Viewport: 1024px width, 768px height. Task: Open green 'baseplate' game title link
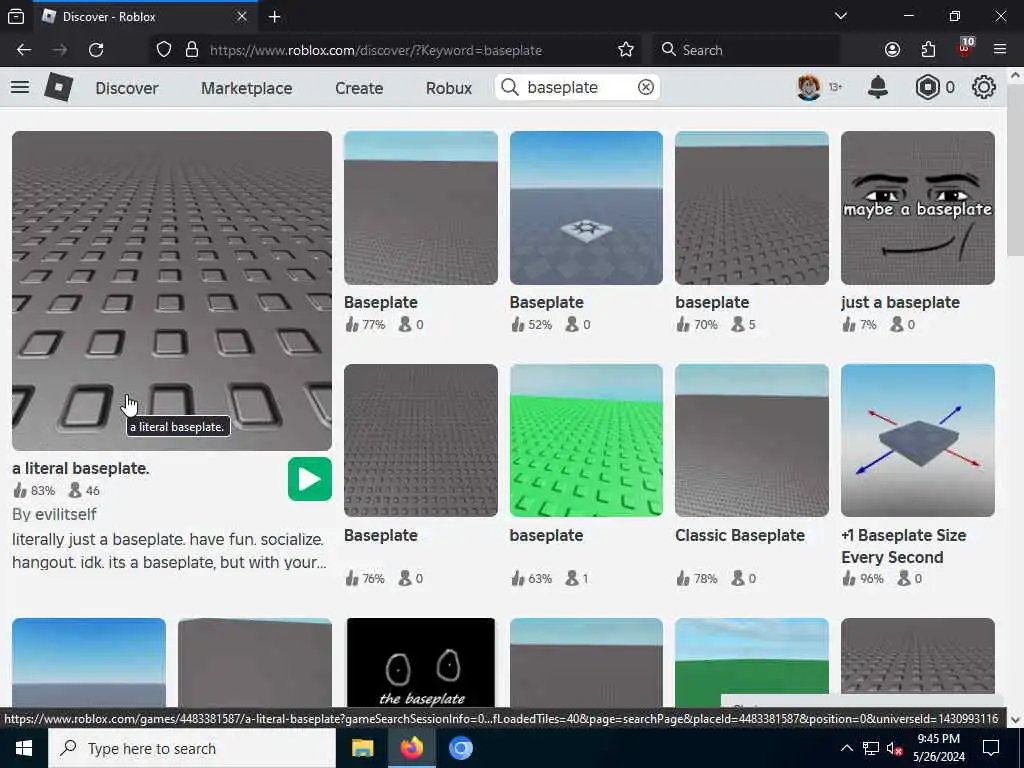[x=546, y=536]
